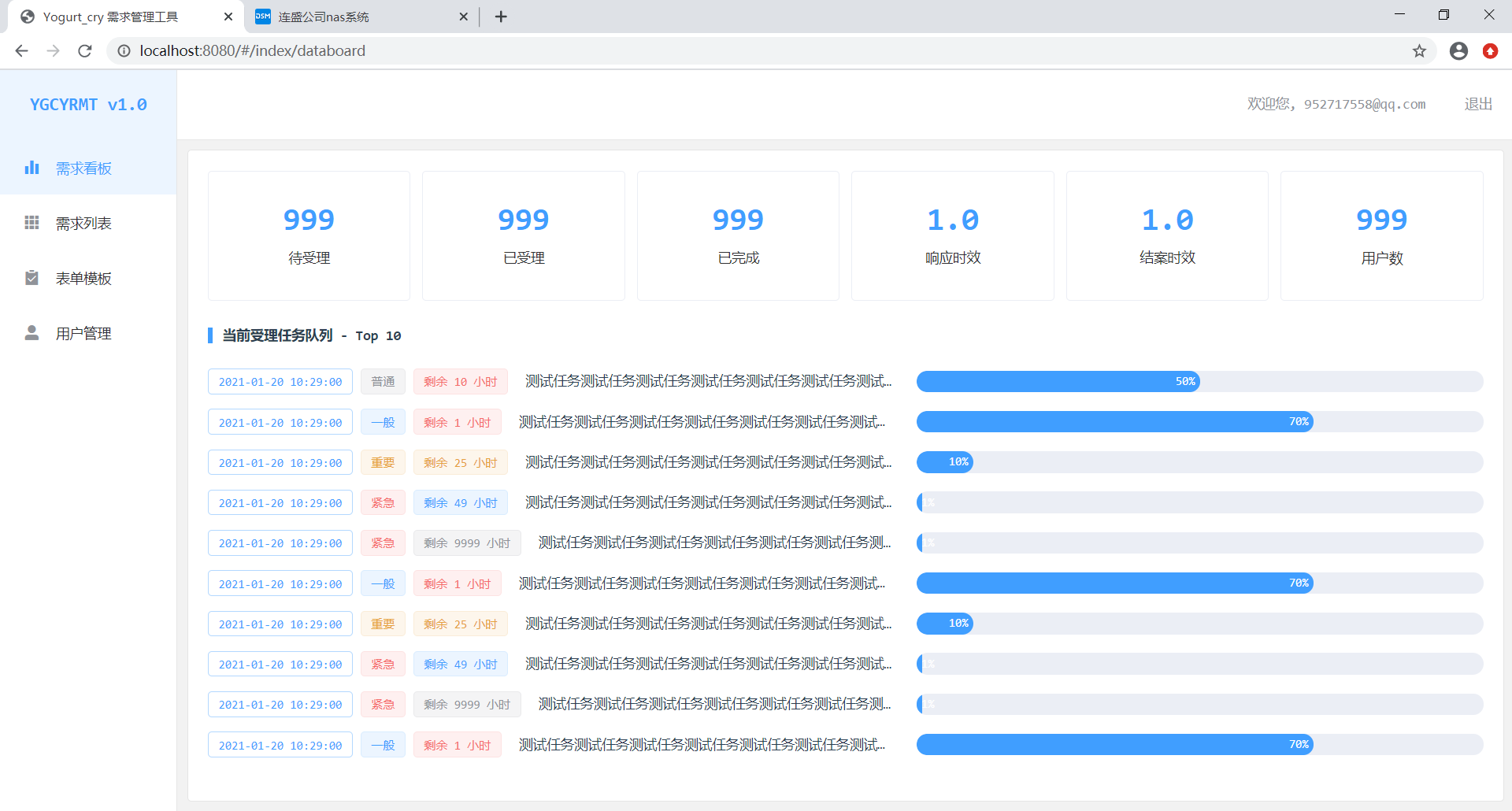Viewport: 1512px width, 811px height.
Task: Click the 退出 logout link
Action: pyautogui.click(x=1478, y=104)
